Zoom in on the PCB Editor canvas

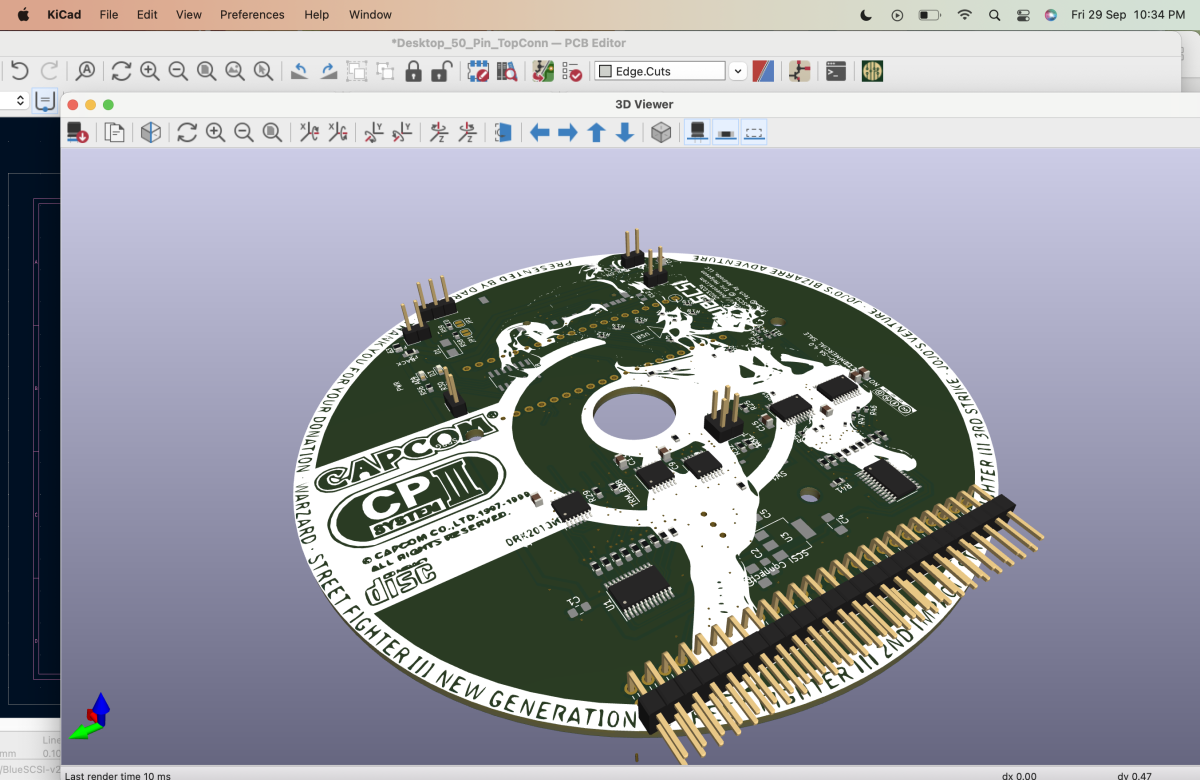click(x=150, y=71)
